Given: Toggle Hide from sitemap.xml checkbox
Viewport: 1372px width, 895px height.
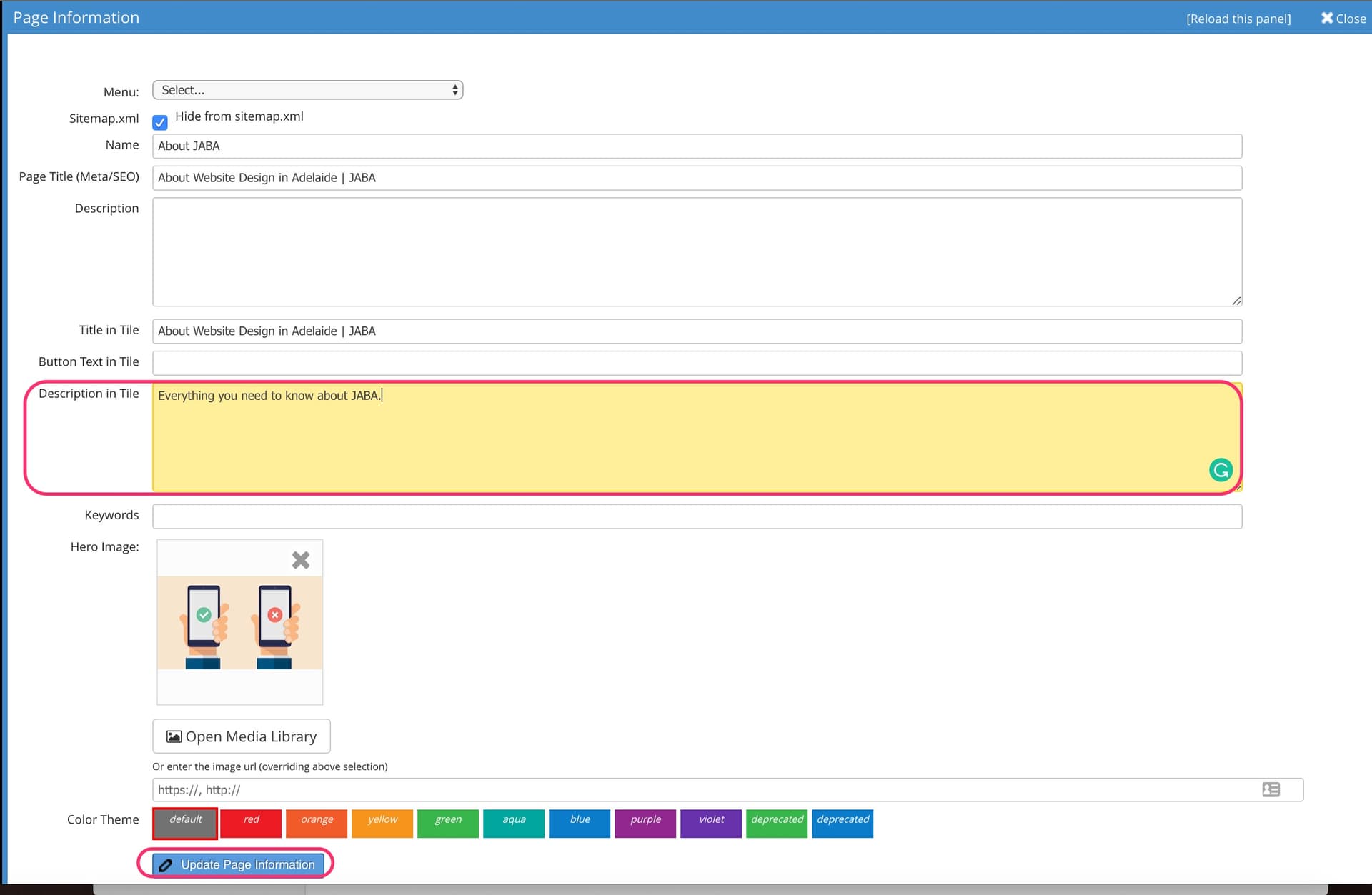Looking at the screenshot, I should pos(160,122).
